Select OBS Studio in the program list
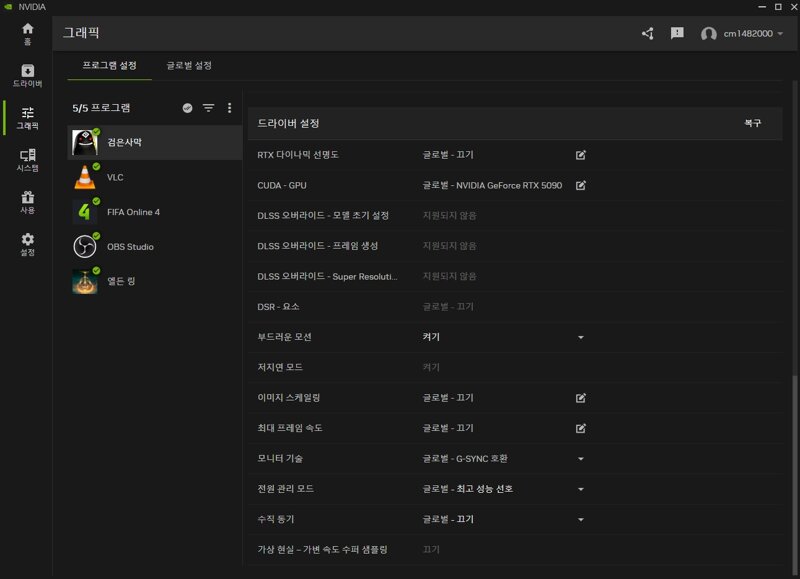The width and height of the screenshot is (800, 579). 155,246
